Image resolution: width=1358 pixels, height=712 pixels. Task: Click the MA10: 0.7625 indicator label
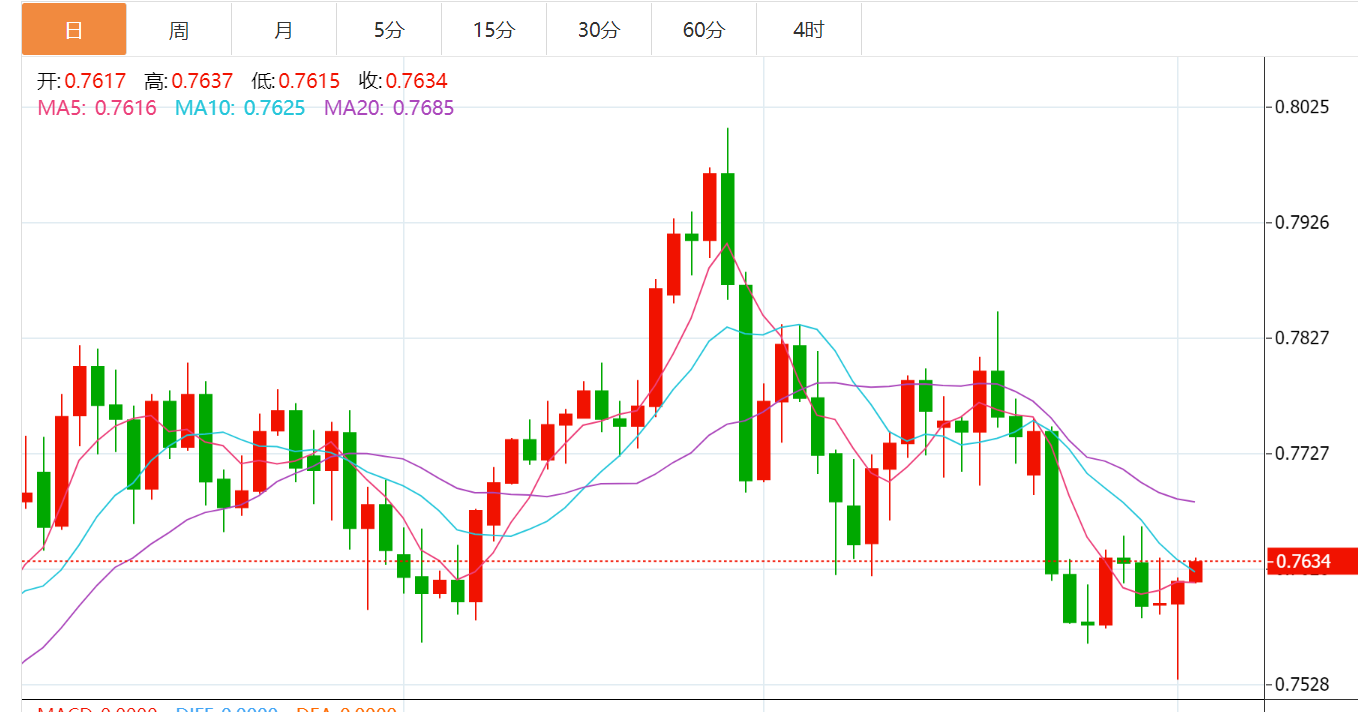click(240, 108)
